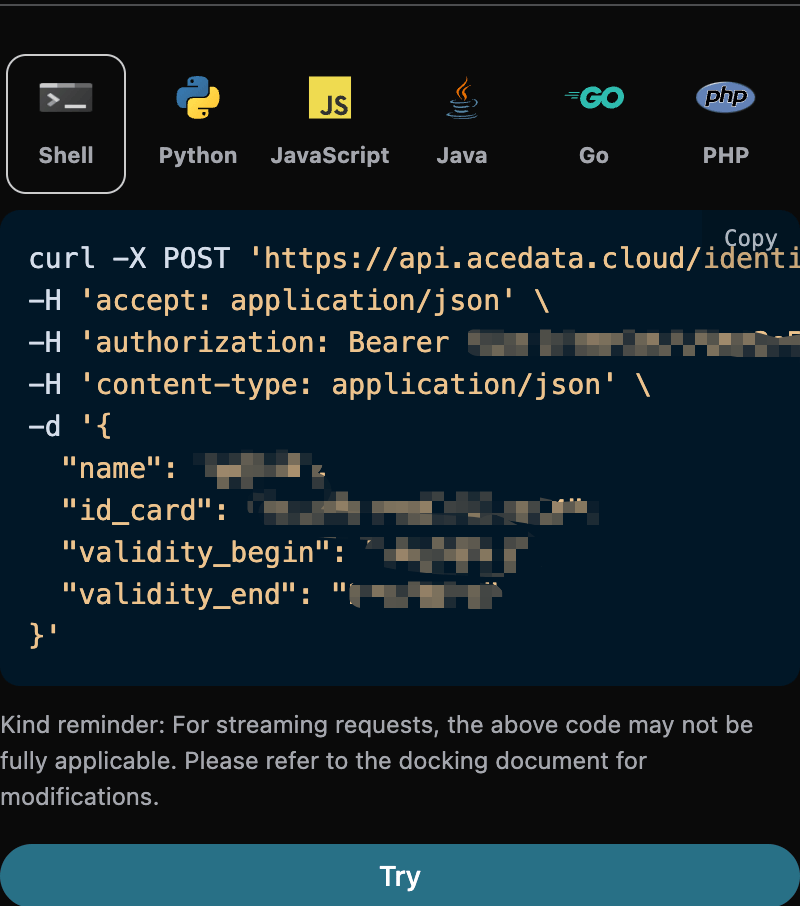800x906 pixels.
Task: Open the Java code example tab
Action: coord(462,156)
